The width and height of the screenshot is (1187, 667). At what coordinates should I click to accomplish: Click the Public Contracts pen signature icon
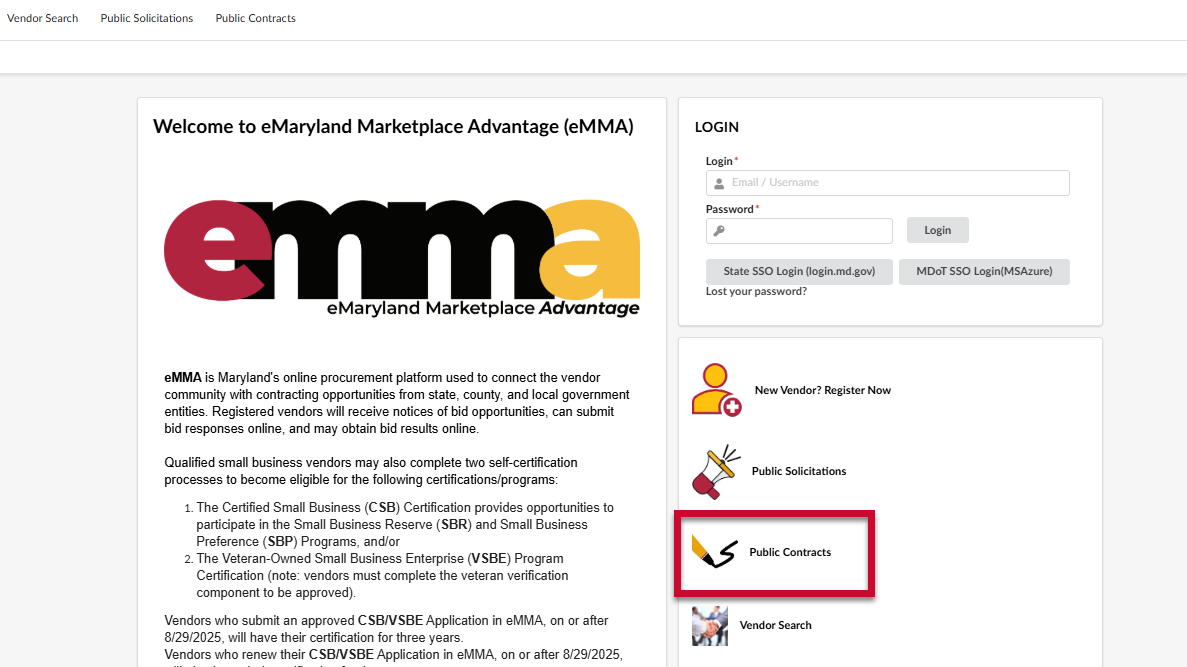[714, 552]
